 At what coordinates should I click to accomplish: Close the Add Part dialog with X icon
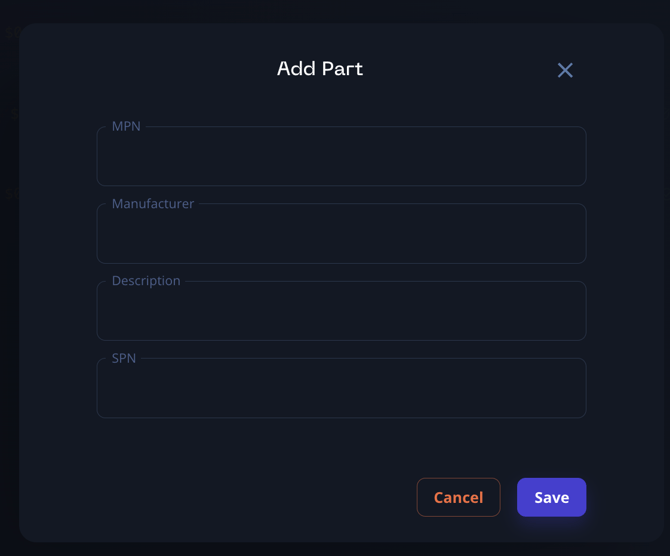(565, 70)
